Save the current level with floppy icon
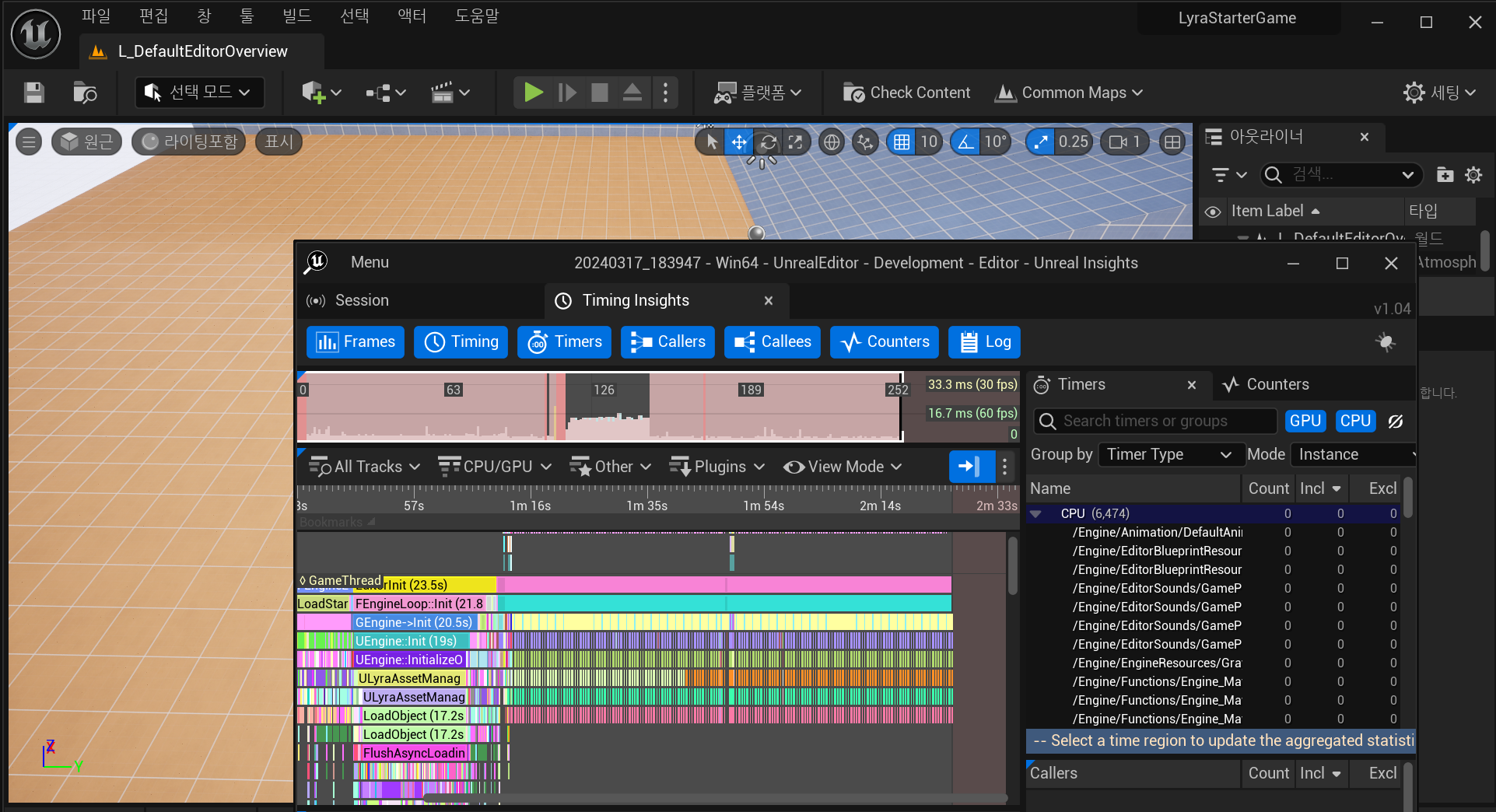Screen dimensions: 1496x812 tap(33, 93)
